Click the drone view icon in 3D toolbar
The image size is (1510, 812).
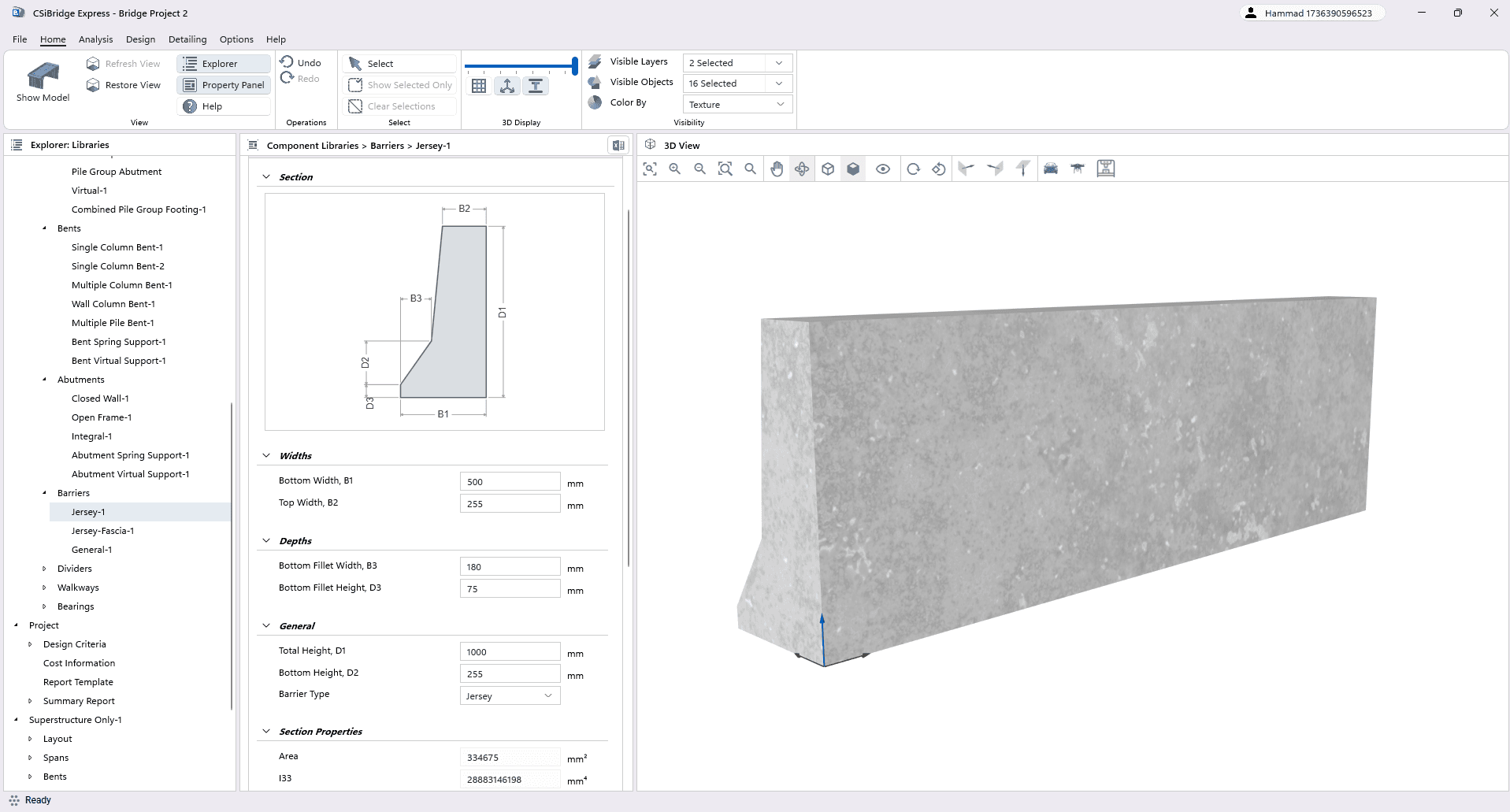click(1078, 169)
